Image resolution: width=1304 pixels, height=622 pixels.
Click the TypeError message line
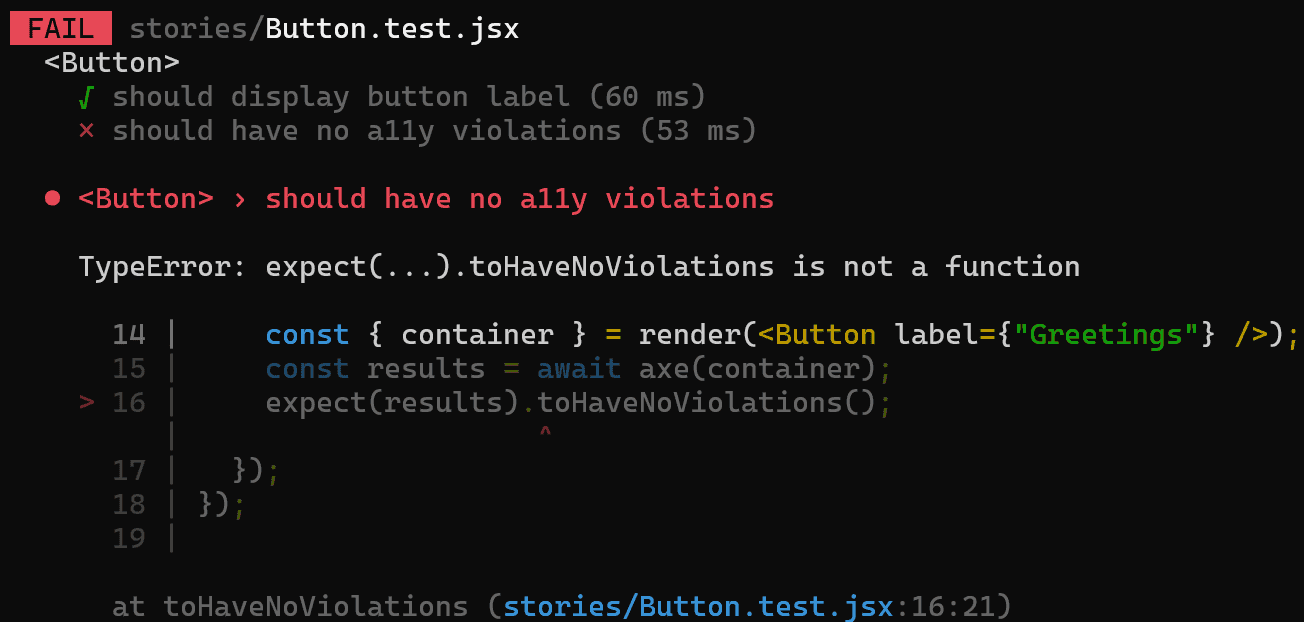click(x=579, y=267)
